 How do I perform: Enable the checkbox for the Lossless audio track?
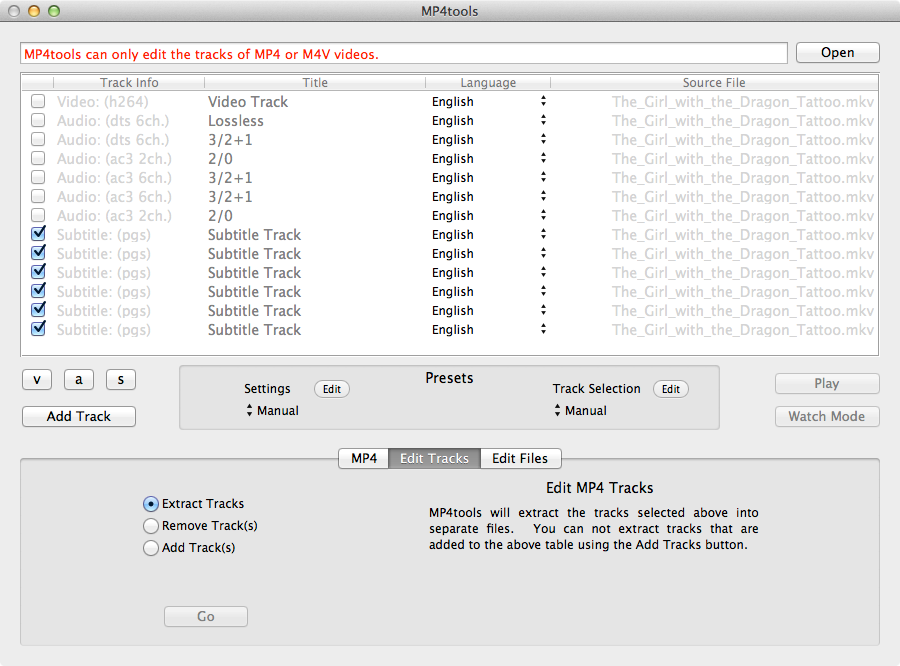point(38,121)
